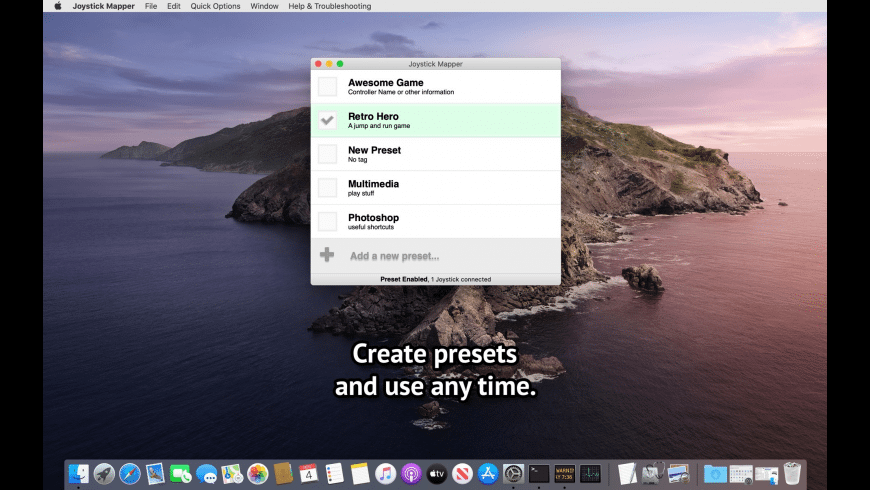The image size is (870, 490).
Task: Tick the Multimedia preset checkbox
Action: coord(327,188)
